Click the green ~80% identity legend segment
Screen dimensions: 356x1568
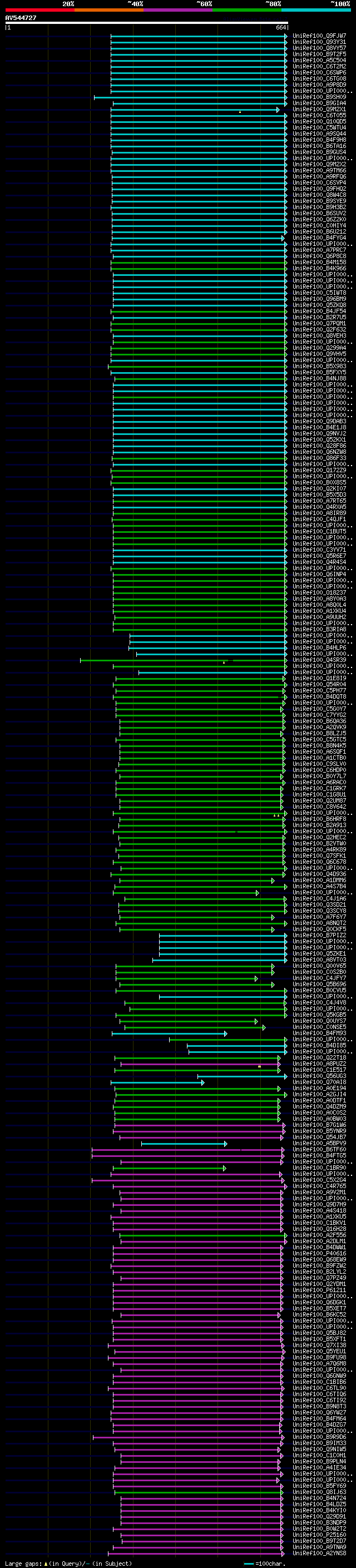(247, 10)
